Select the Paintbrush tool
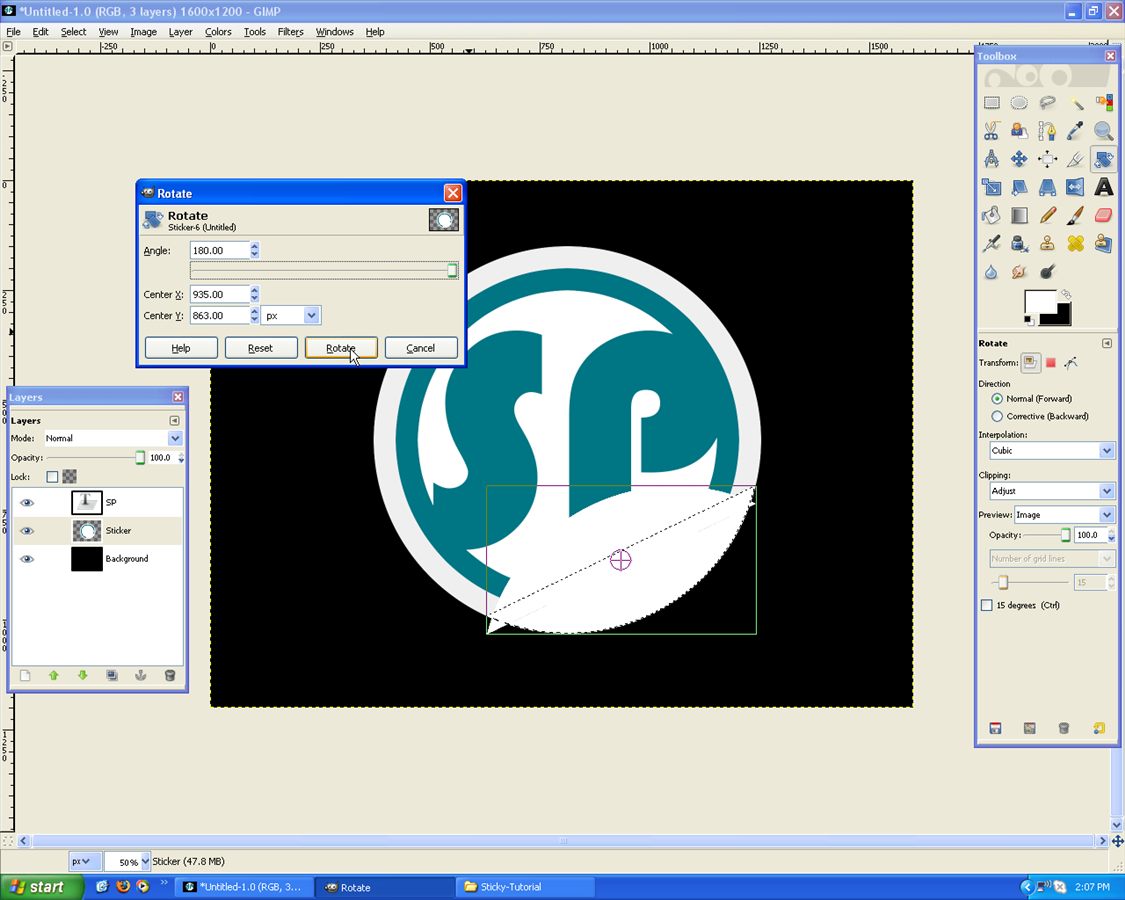Screen dimensions: 1125x900 [1075, 215]
